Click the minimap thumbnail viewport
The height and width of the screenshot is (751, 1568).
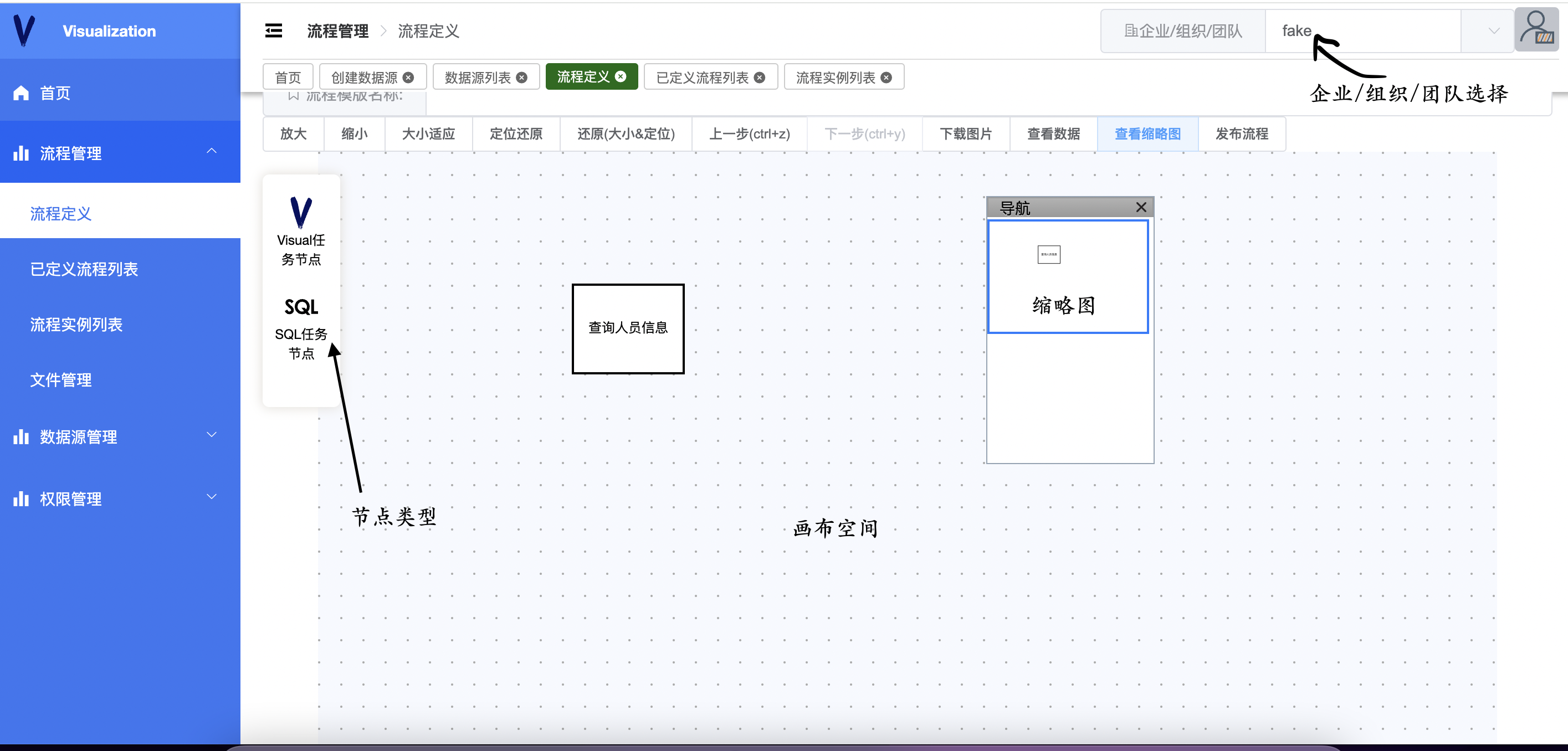(1068, 277)
